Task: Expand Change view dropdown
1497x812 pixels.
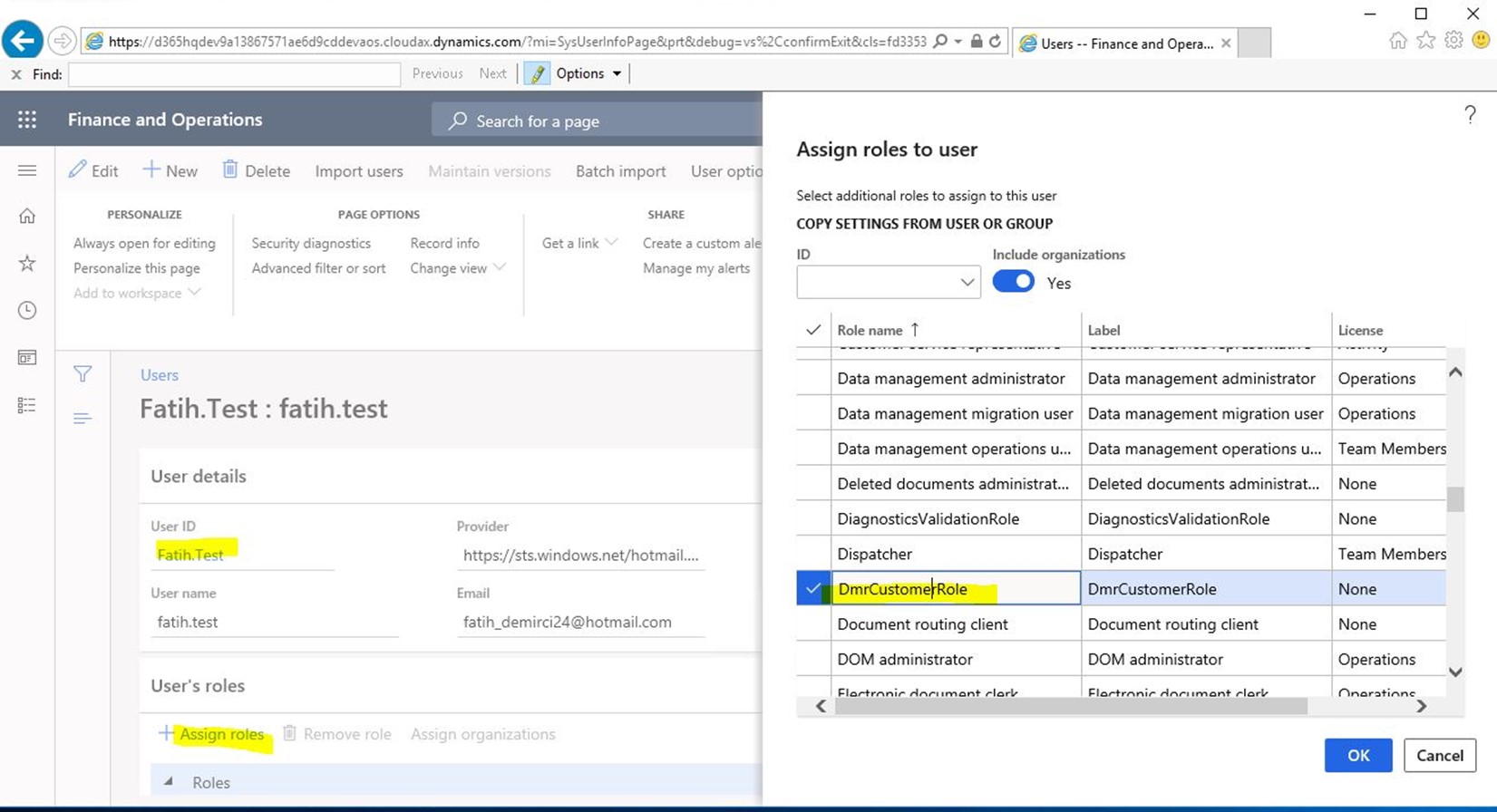Action: (458, 268)
